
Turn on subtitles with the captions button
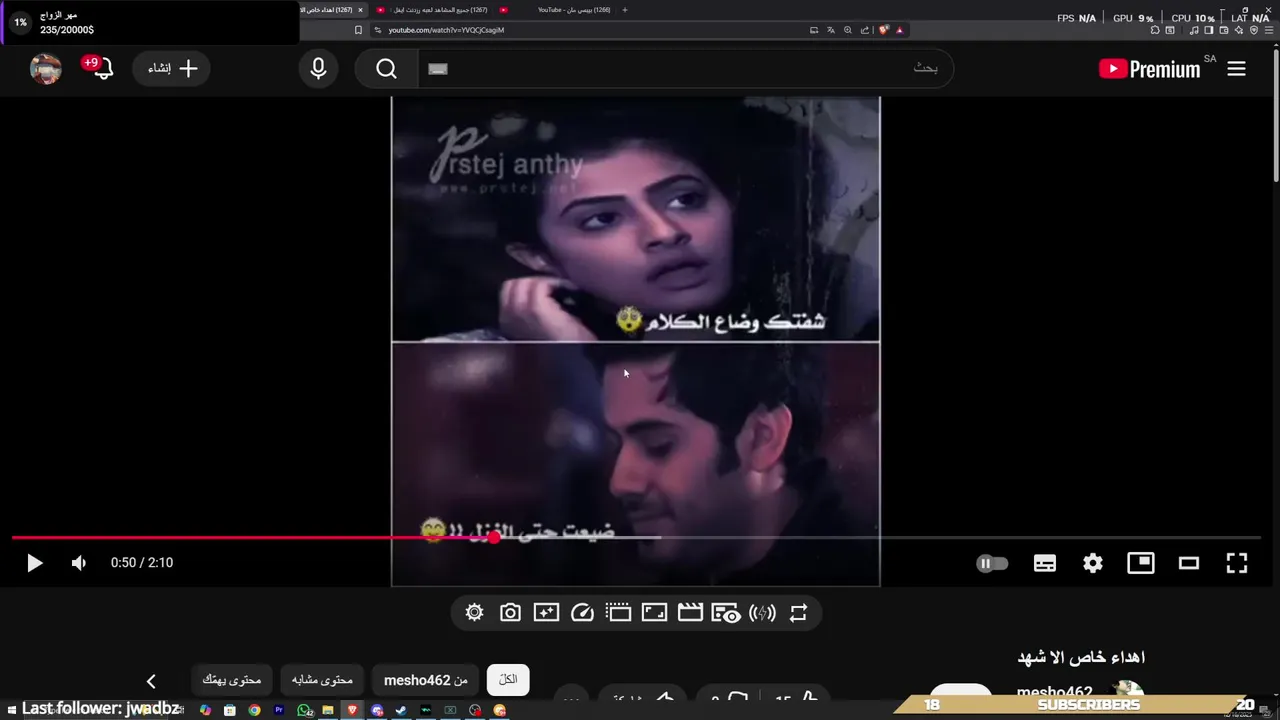tap(1045, 563)
